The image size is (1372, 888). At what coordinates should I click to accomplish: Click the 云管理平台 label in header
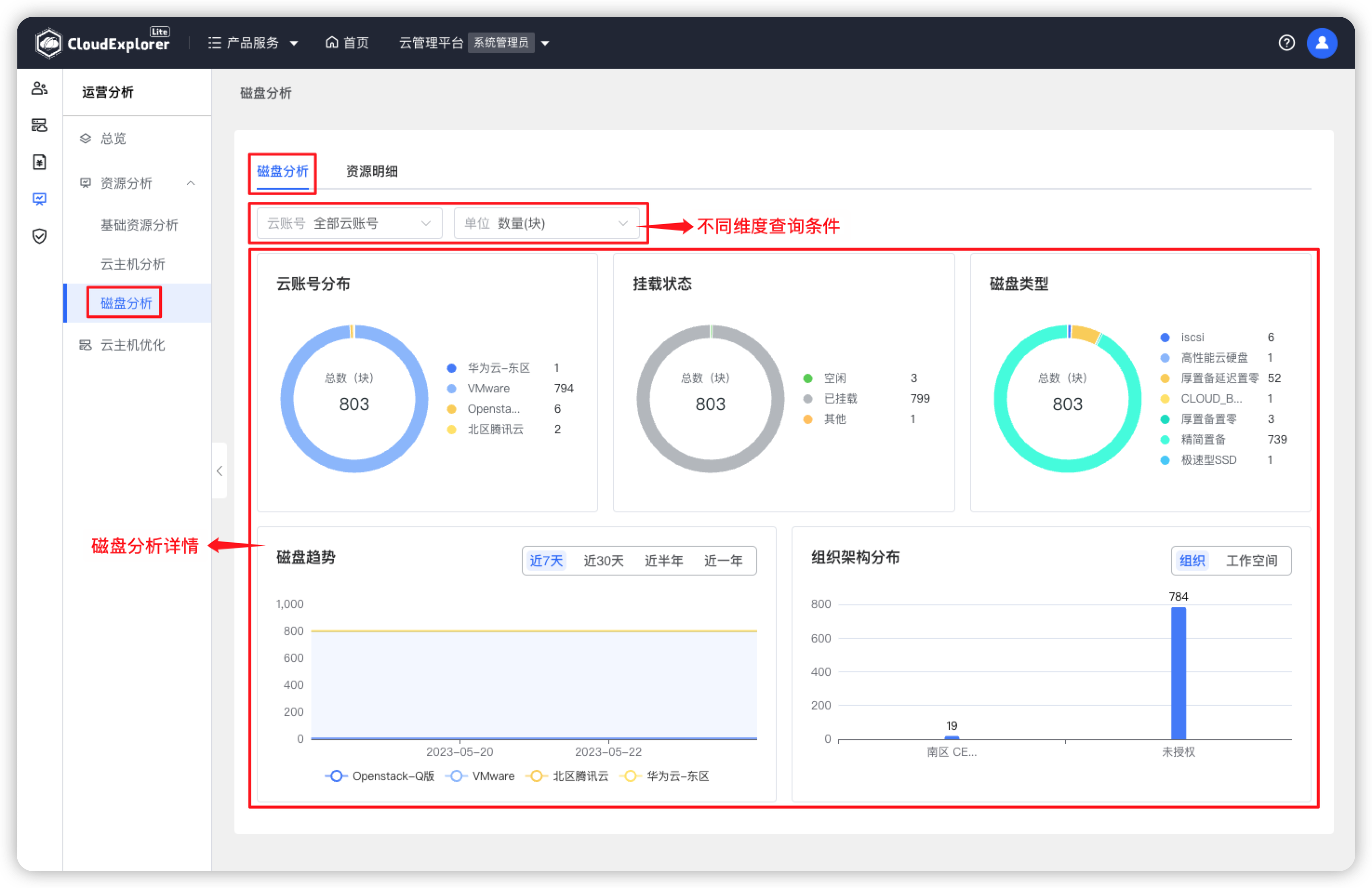tap(431, 43)
